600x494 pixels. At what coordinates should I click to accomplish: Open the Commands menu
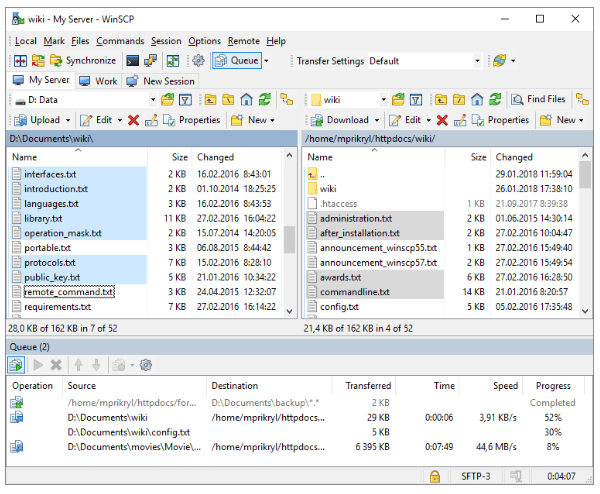(120, 41)
